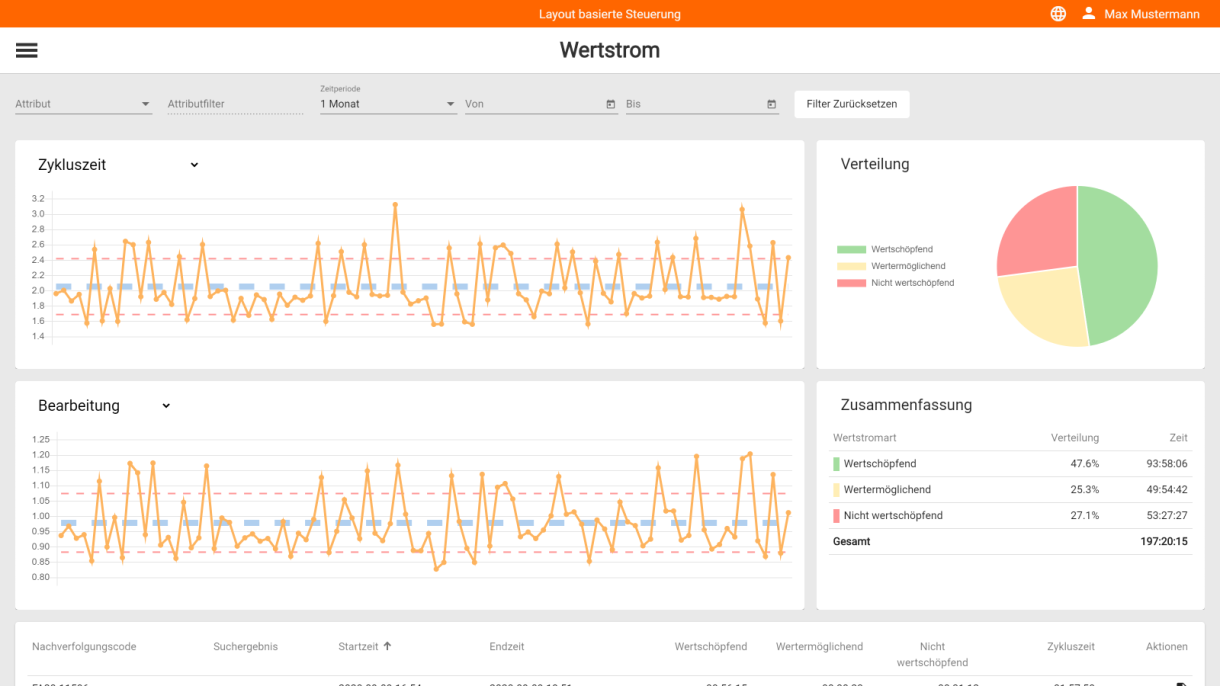The width and height of the screenshot is (1220, 686).
Task: Open the hamburger navigation menu
Action: [x=27, y=50]
